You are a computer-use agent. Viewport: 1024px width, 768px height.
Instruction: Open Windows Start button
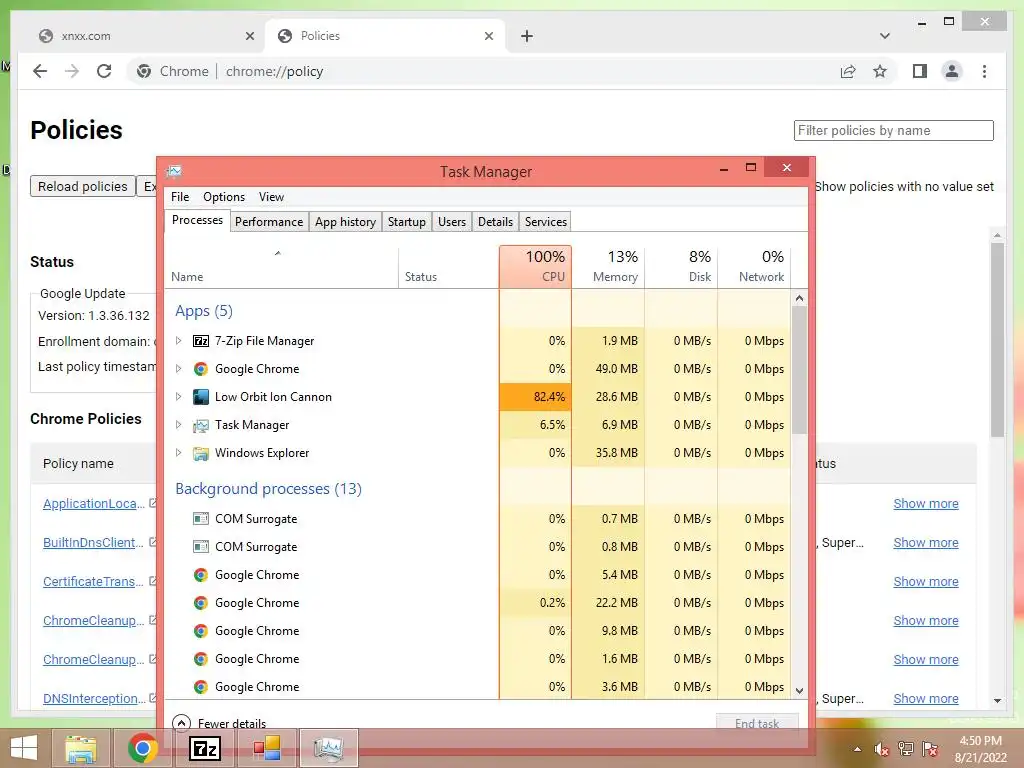(24, 748)
